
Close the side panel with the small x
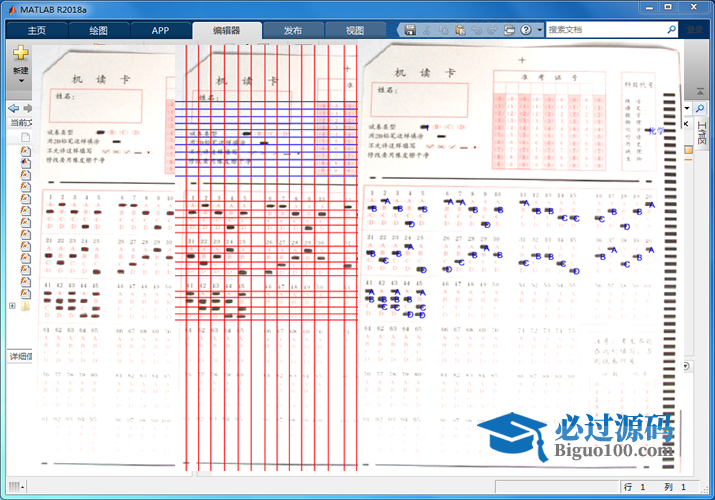click(x=686, y=124)
